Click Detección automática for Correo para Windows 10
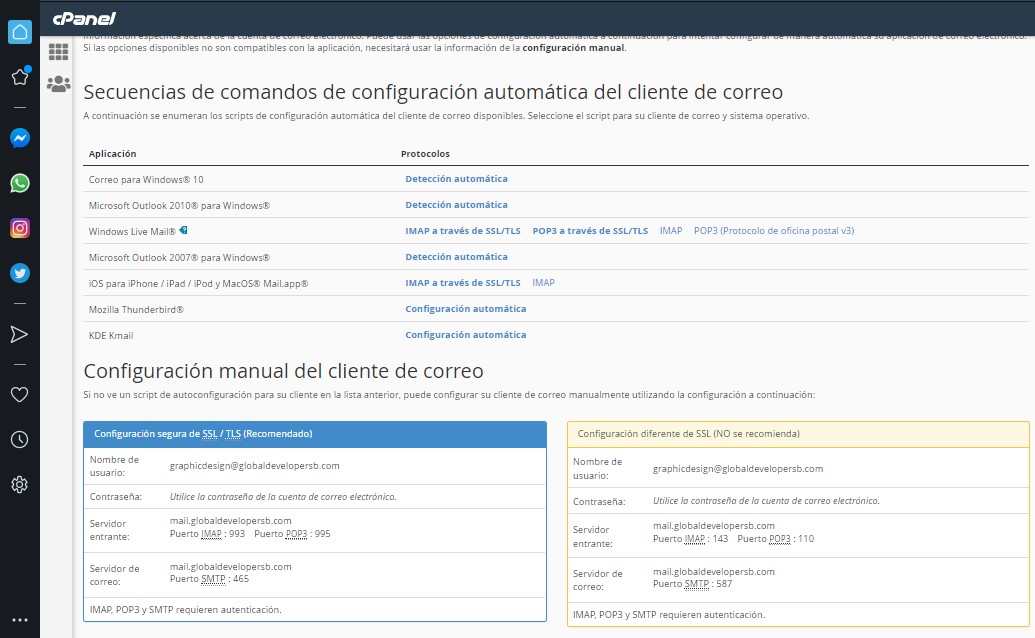Image resolution: width=1035 pixels, height=638 pixels. 456,179
